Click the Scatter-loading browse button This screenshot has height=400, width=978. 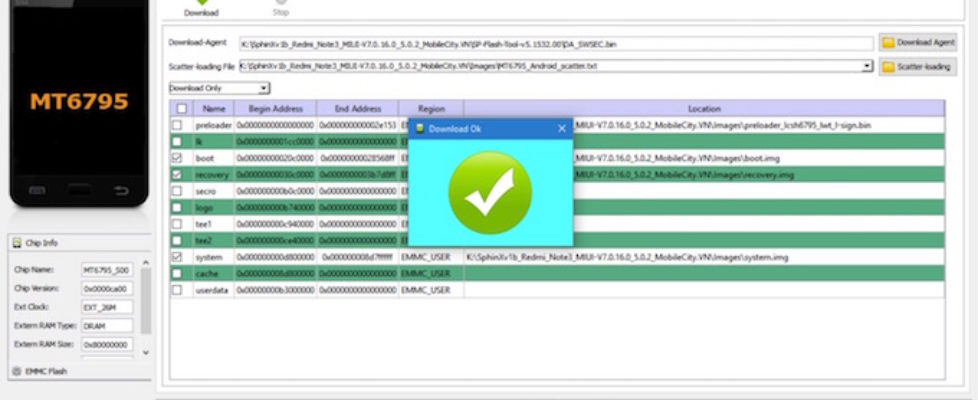(917, 66)
